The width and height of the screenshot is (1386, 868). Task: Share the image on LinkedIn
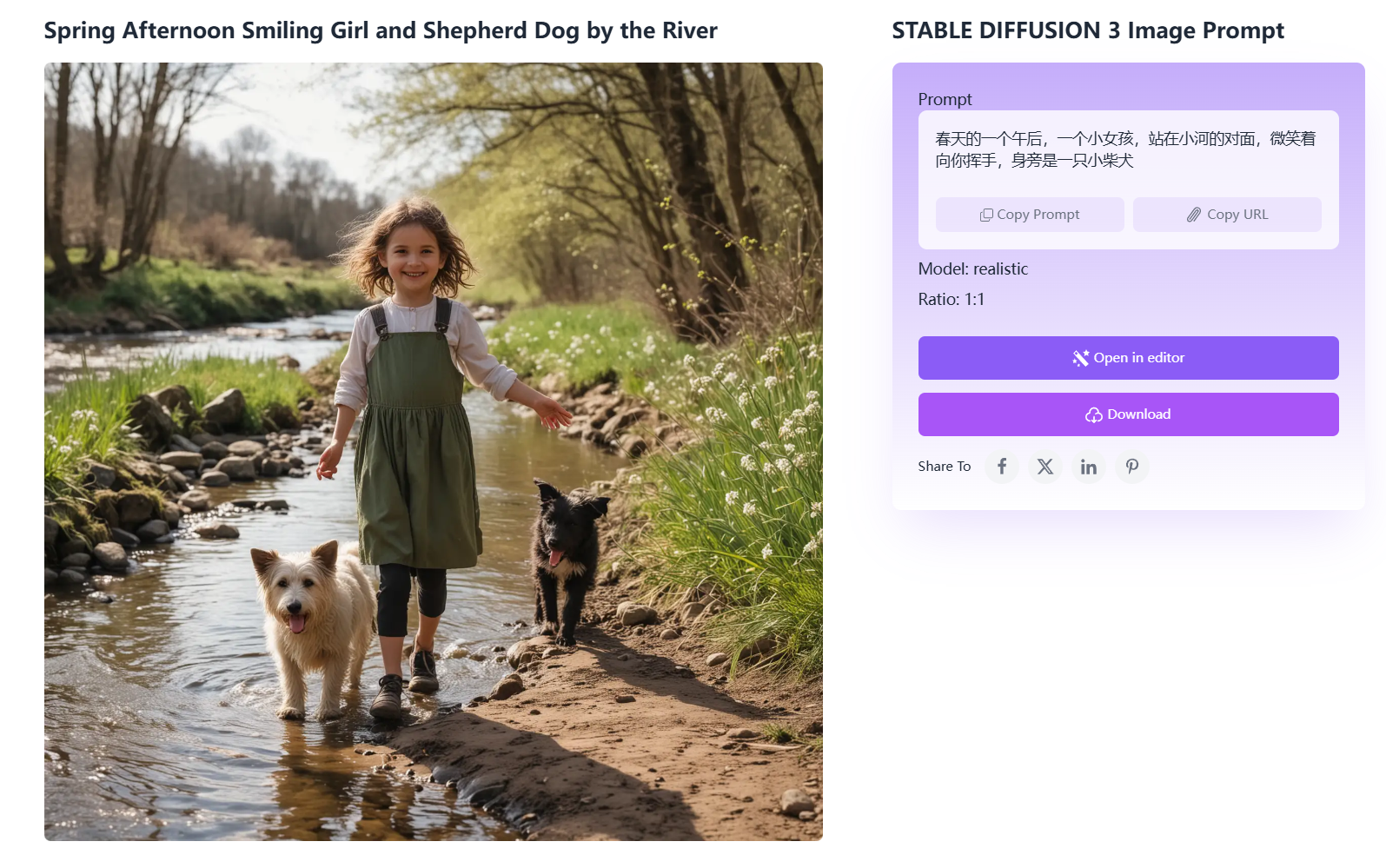click(x=1089, y=467)
